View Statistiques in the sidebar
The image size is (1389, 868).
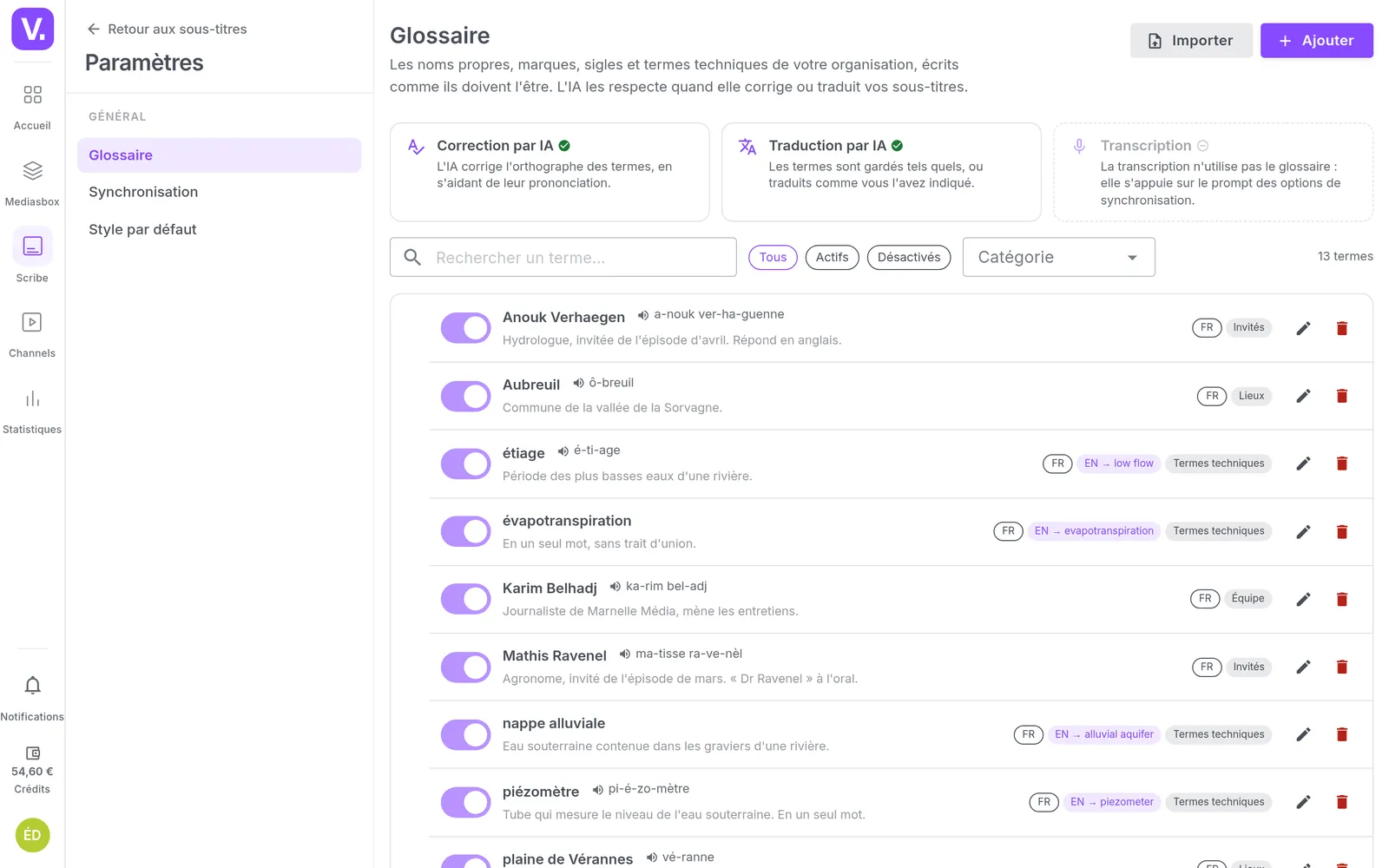pyautogui.click(x=32, y=411)
